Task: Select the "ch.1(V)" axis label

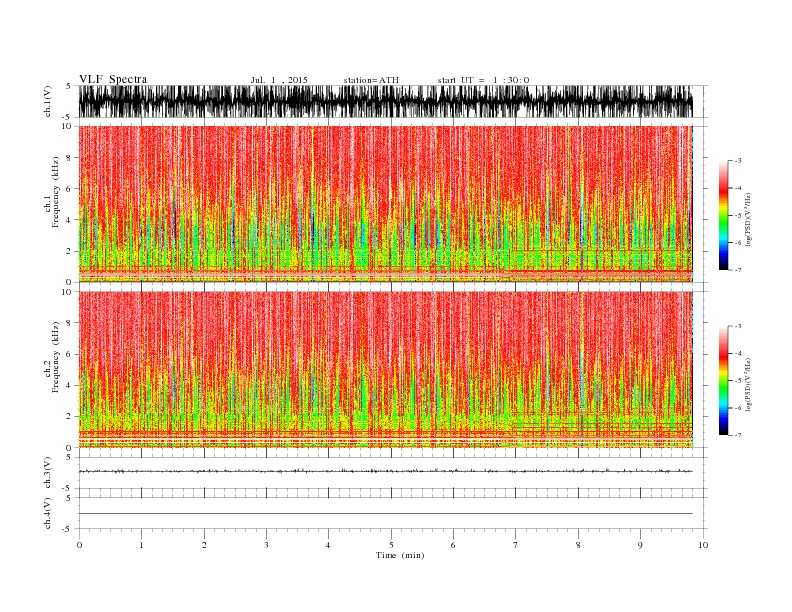Action: point(48,101)
